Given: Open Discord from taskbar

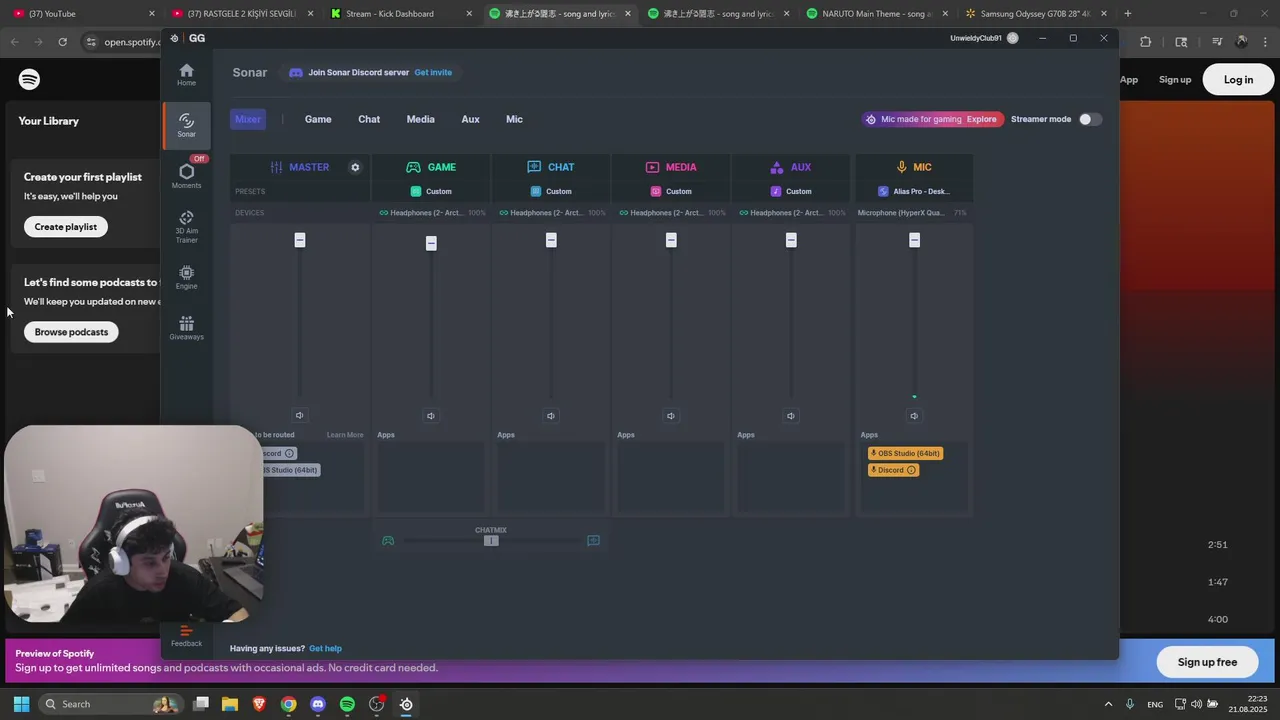Looking at the screenshot, I should 318,704.
